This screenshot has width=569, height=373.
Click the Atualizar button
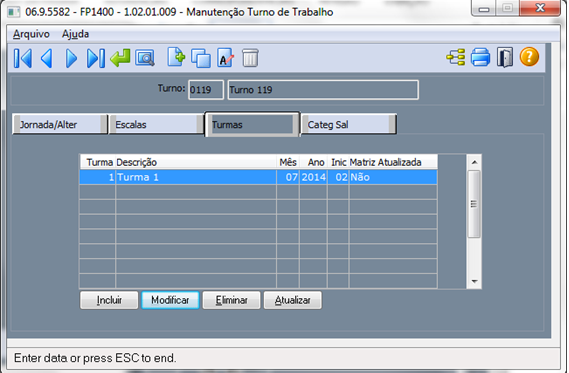(292, 300)
